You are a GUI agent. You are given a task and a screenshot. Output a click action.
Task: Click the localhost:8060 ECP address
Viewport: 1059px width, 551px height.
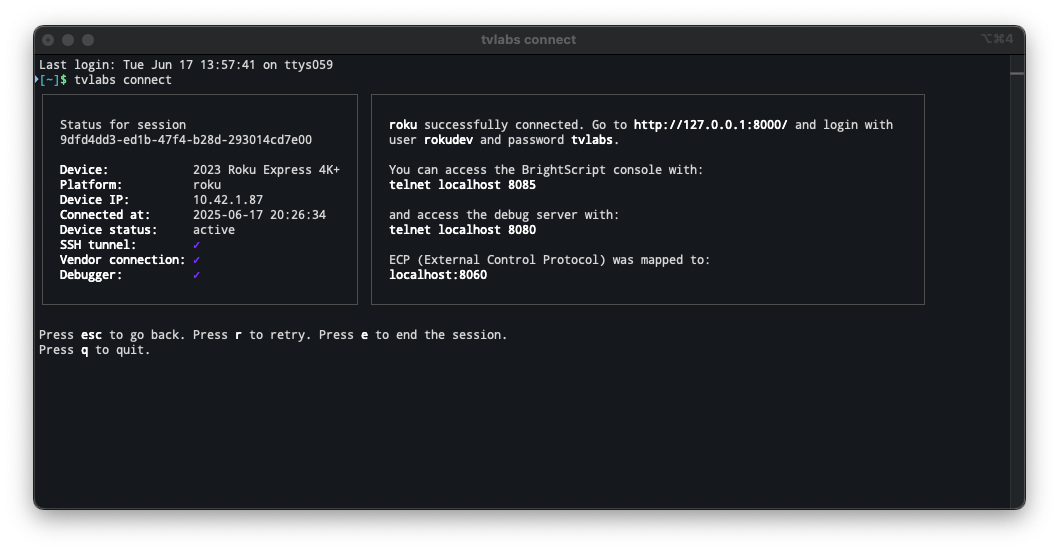438,275
